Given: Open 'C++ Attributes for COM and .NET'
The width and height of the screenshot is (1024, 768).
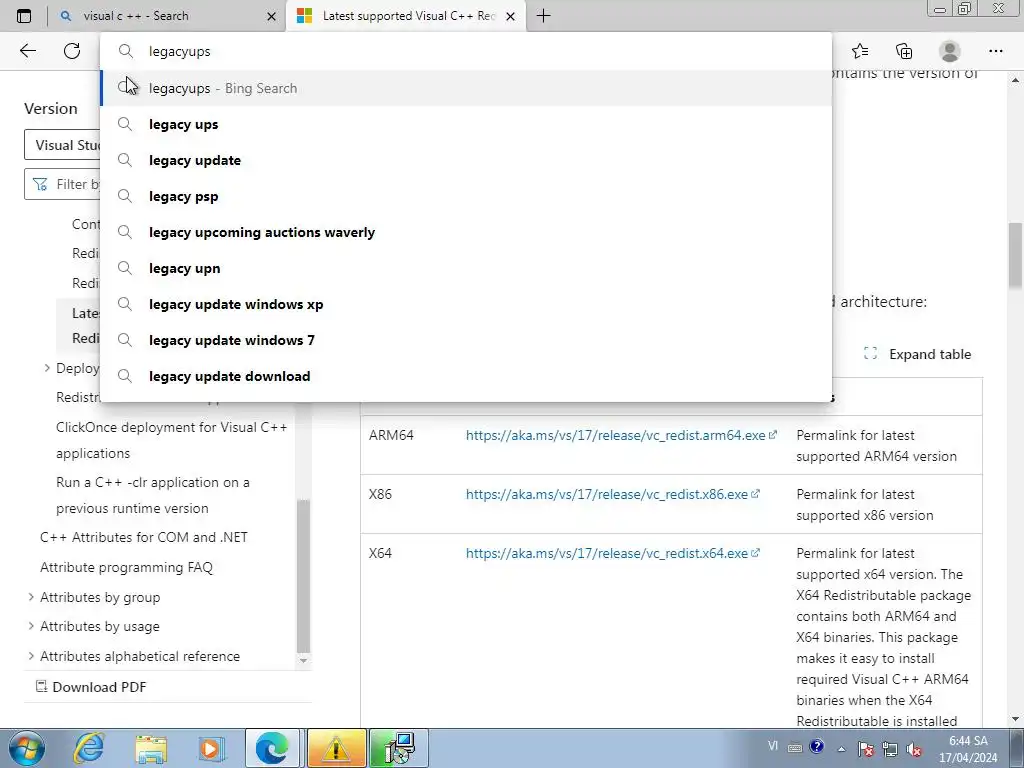Looking at the screenshot, I should coord(144,537).
